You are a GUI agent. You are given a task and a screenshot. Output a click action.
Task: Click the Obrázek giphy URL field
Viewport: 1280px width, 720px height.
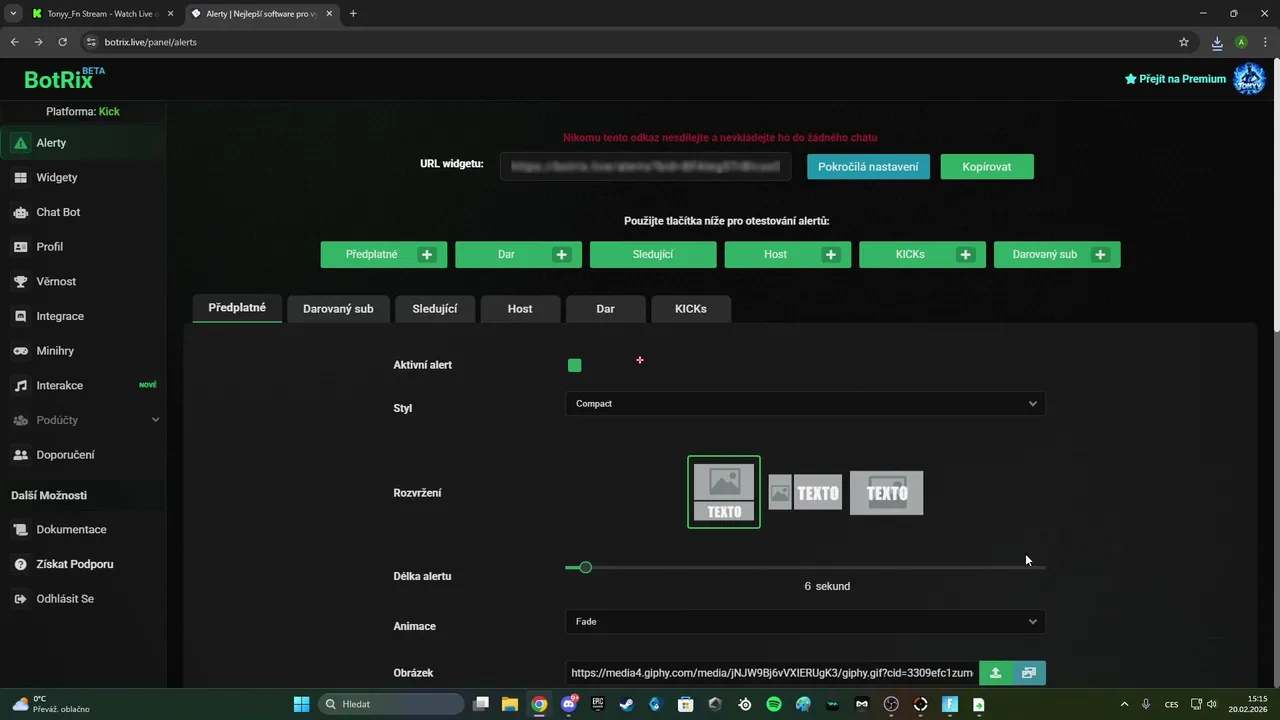point(772,673)
